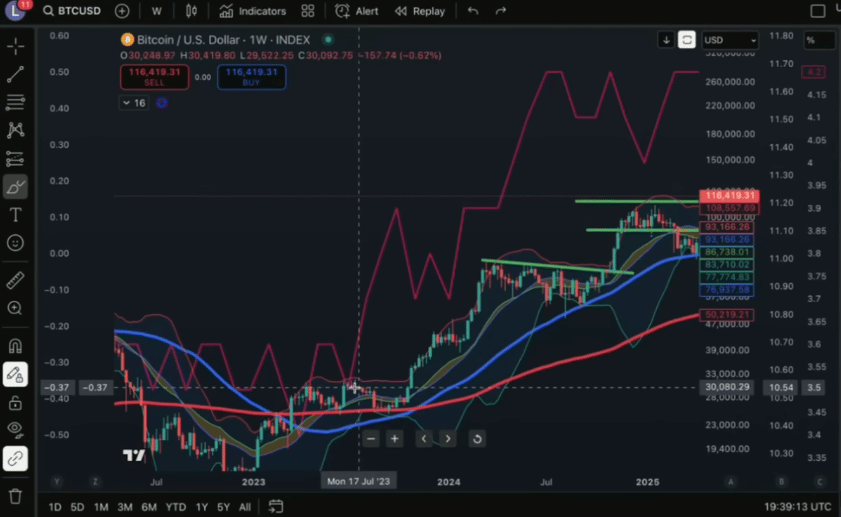Viewport: 841px width, 517px height.
Task: Select the trend line tool
Action: 16,74
